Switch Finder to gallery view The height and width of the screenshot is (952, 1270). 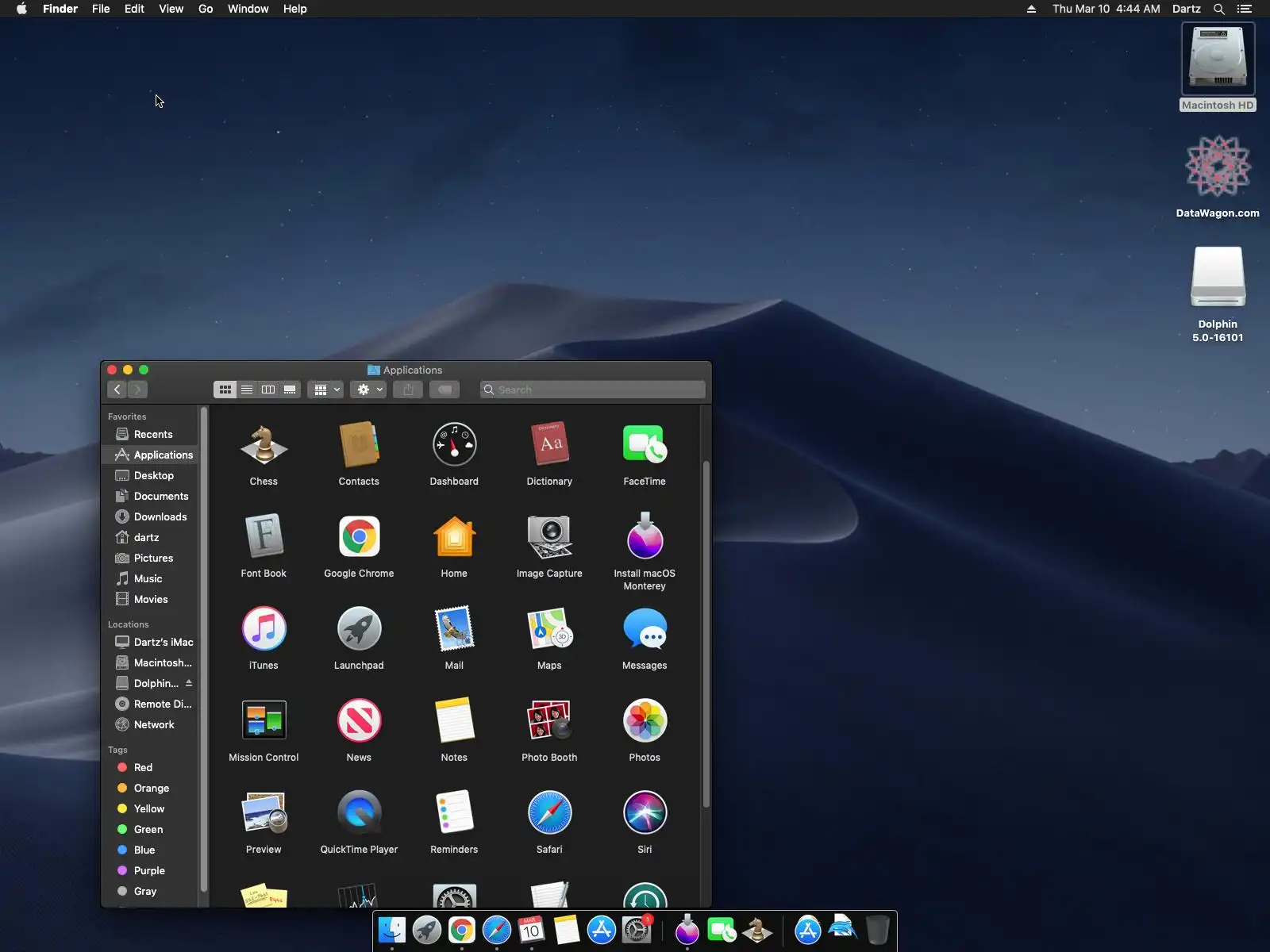point(290,390)
